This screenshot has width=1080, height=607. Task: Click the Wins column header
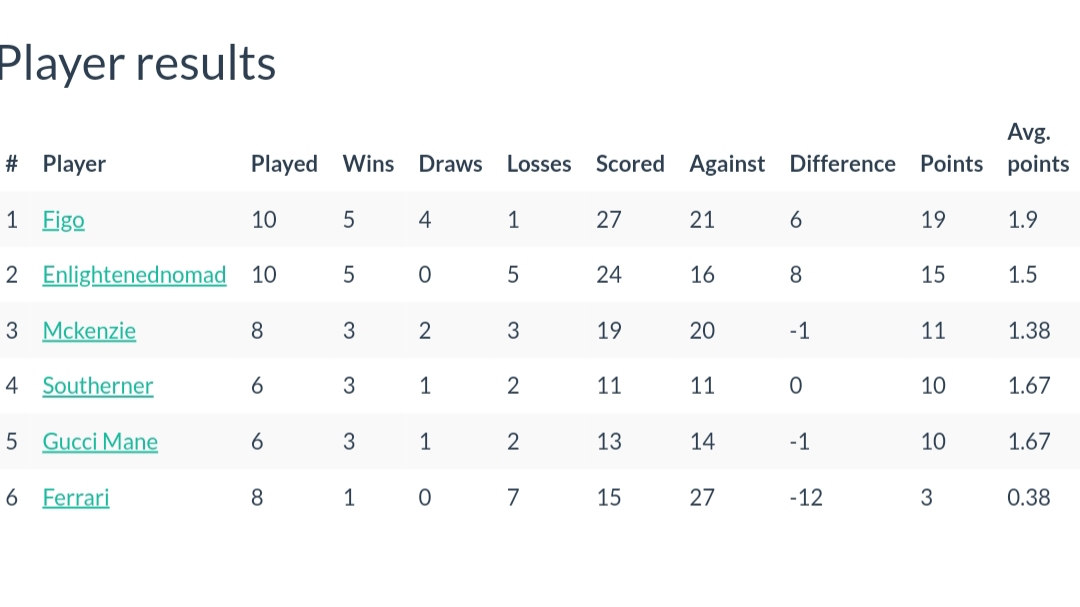coord(368,164)
